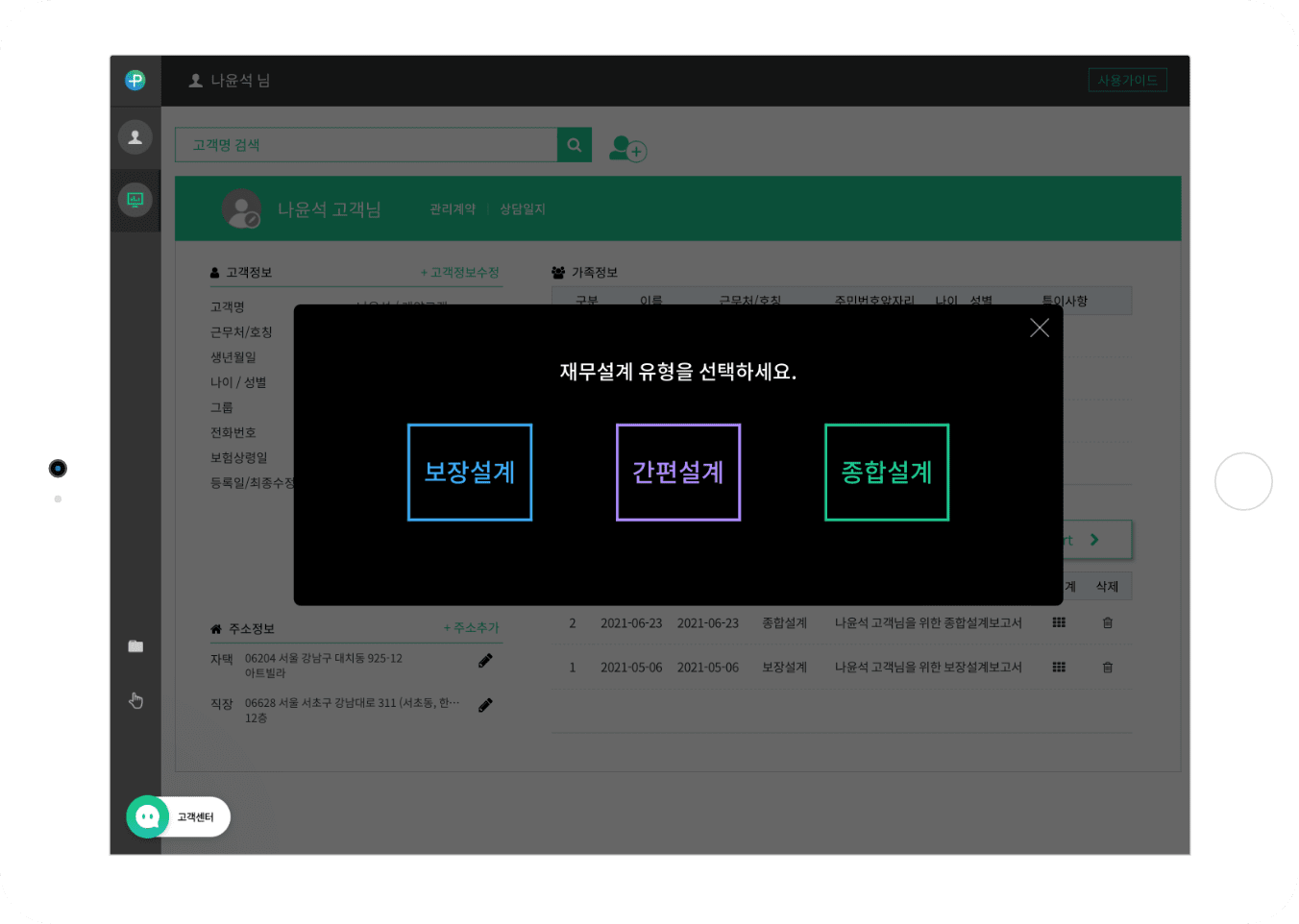Click 나윤석 고객님을 위한 종합설계보고서 text

(x=928, y=623)
